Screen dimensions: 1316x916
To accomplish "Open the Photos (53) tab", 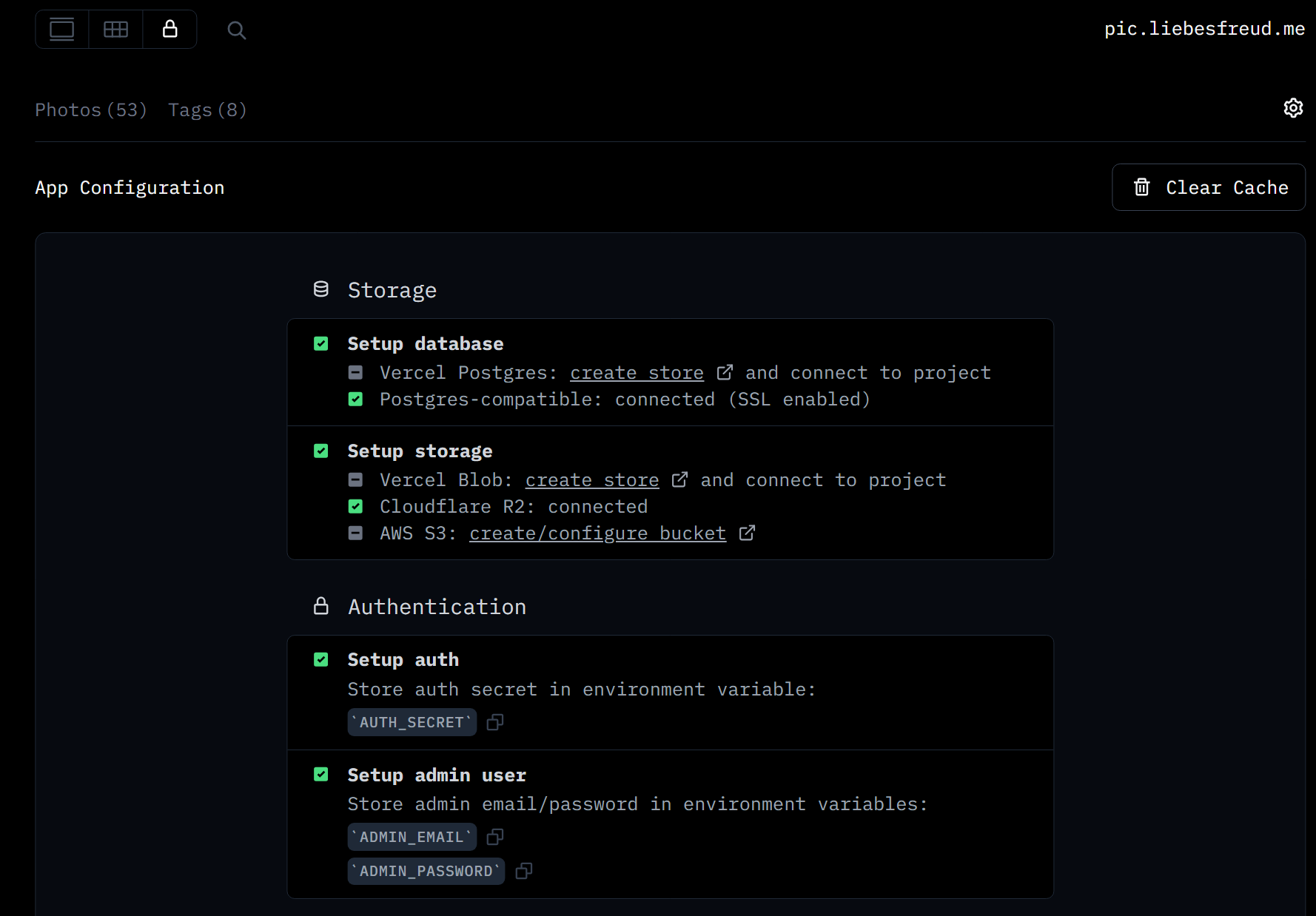I will (90, 110).
